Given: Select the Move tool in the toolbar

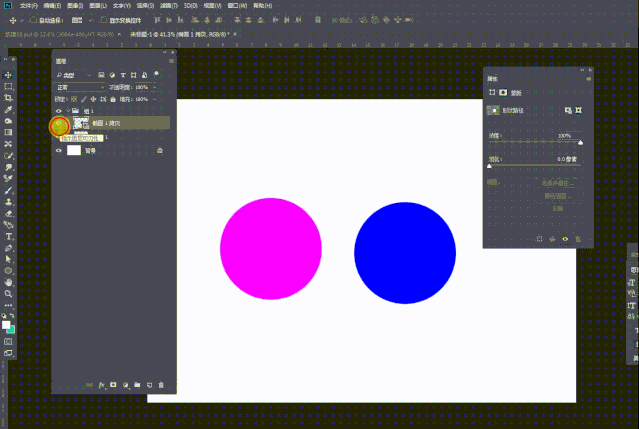Looking at the screenshot, I should pyautogui.click(x=8, y=76).
